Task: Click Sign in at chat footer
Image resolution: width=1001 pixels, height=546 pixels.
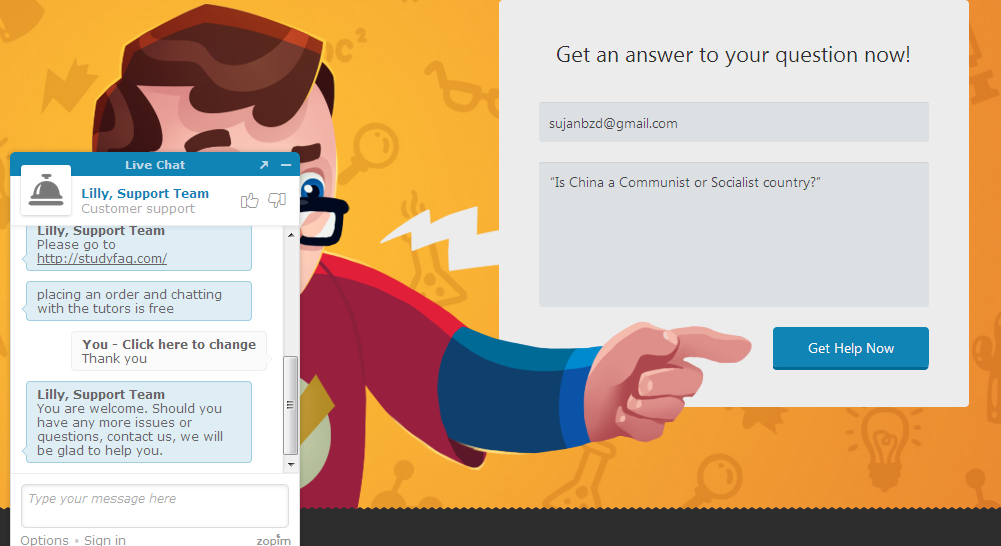Action: click(x=105, y=540)
